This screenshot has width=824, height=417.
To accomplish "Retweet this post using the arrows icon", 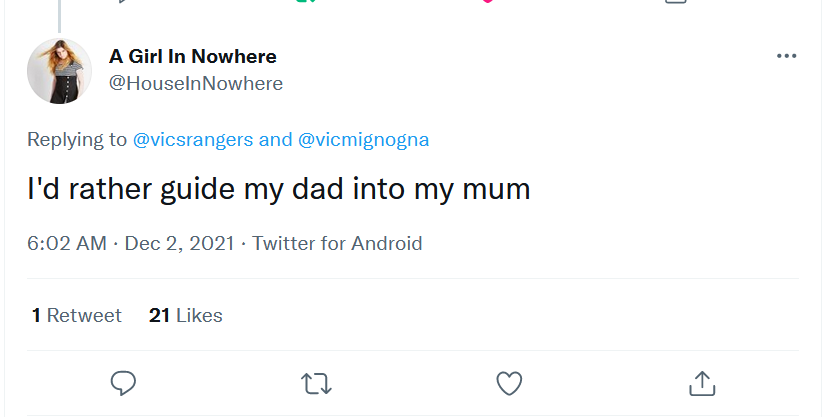I will [316, 383].
